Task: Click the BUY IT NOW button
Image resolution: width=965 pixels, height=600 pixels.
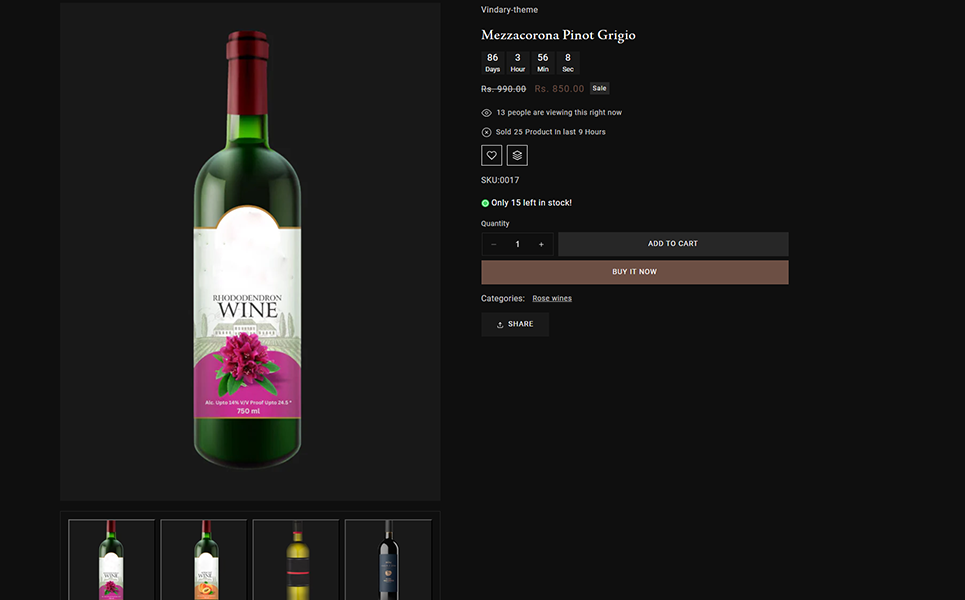Action: [x=634, y=272]
